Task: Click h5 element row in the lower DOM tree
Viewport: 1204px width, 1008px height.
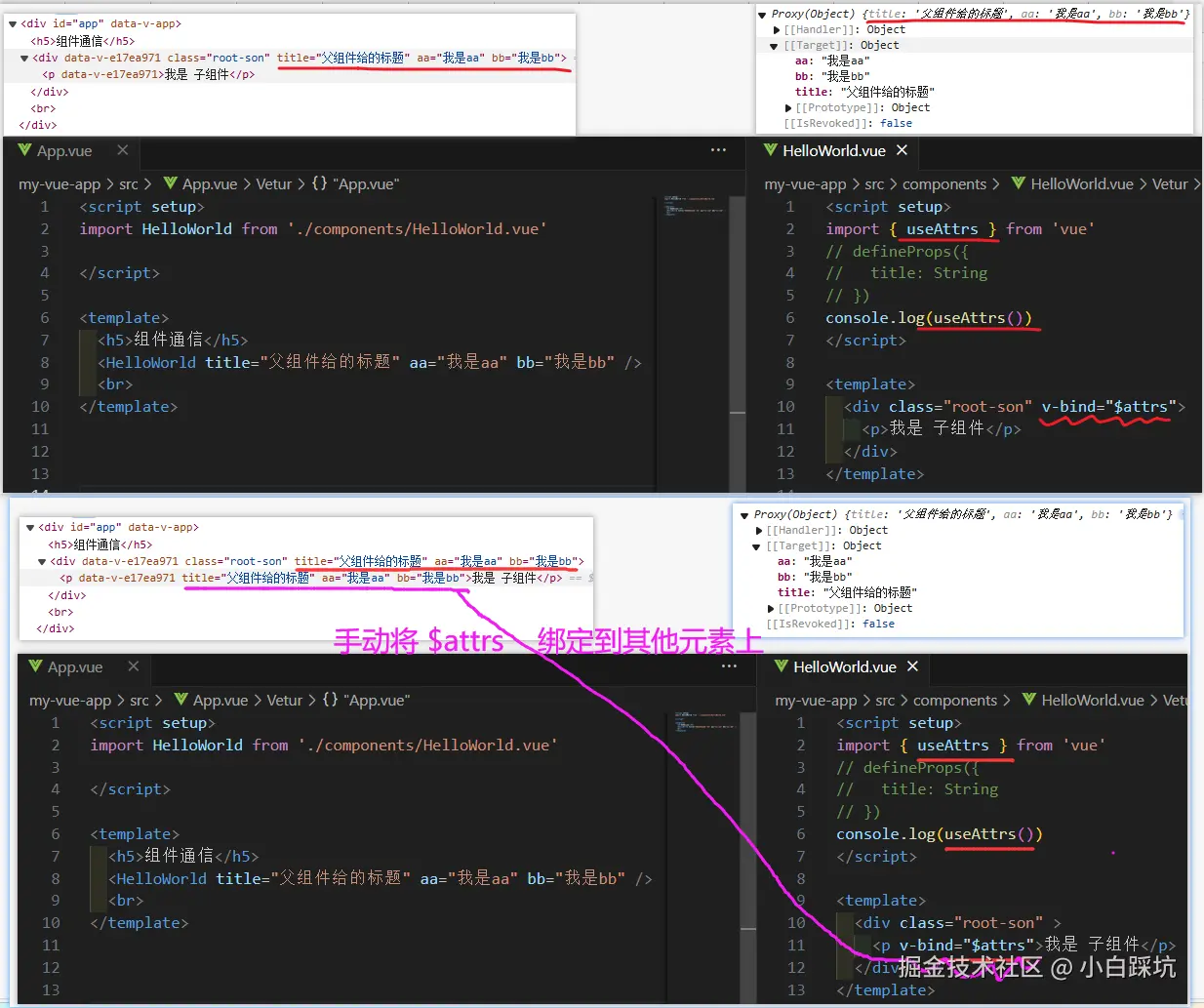Action: [100, 544]
